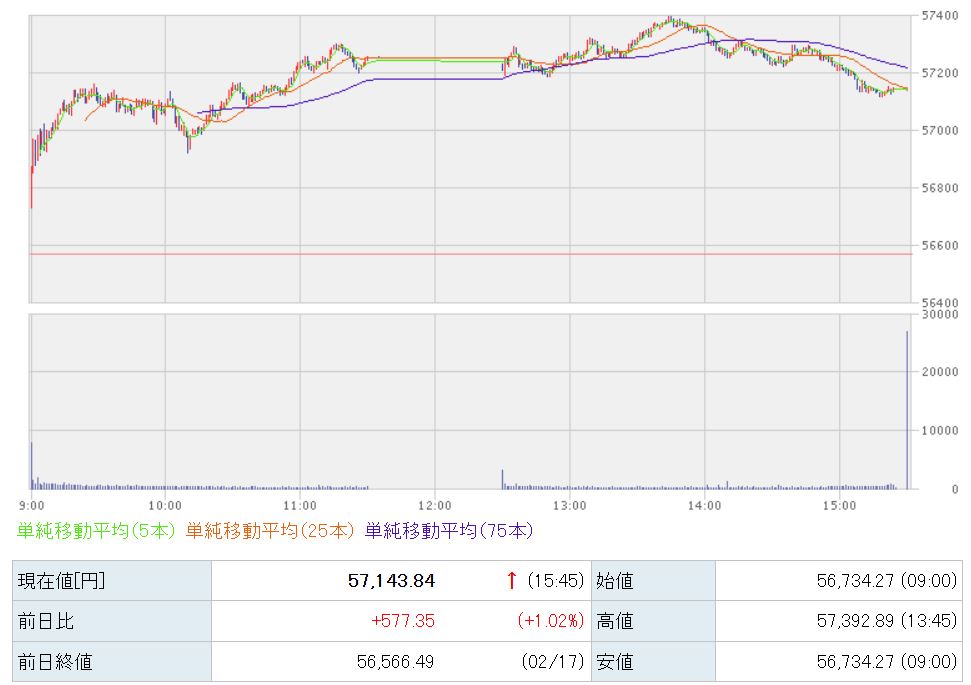Click the 10:00 time axis label
971x685 pixels.
click(166, 505)
